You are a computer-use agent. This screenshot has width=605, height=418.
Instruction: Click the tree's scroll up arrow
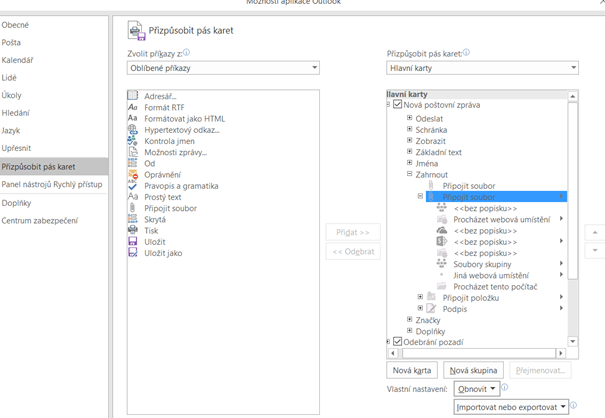(573, 96)
